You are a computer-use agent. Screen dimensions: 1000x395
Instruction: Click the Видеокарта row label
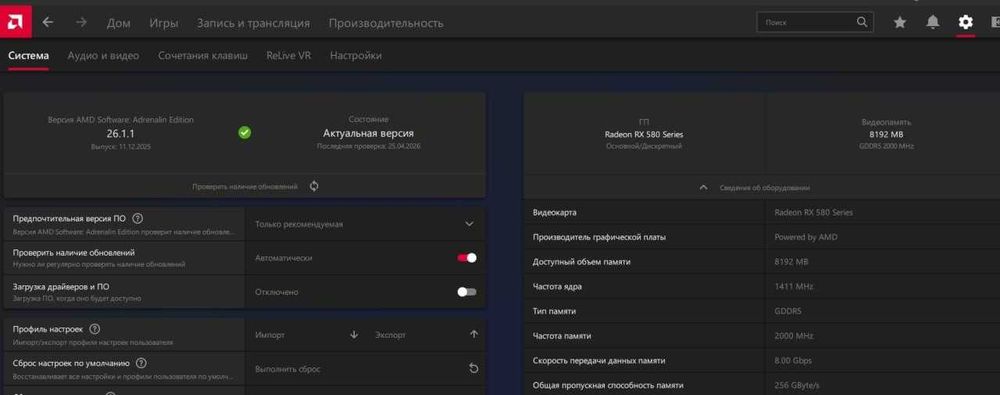(x=554, y=212)
